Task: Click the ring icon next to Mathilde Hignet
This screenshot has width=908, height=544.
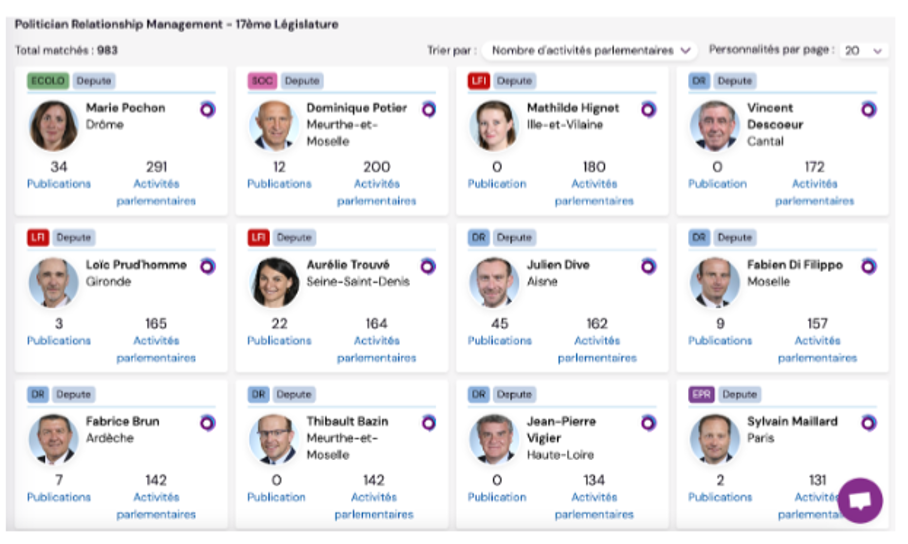Action: point(648,109)
